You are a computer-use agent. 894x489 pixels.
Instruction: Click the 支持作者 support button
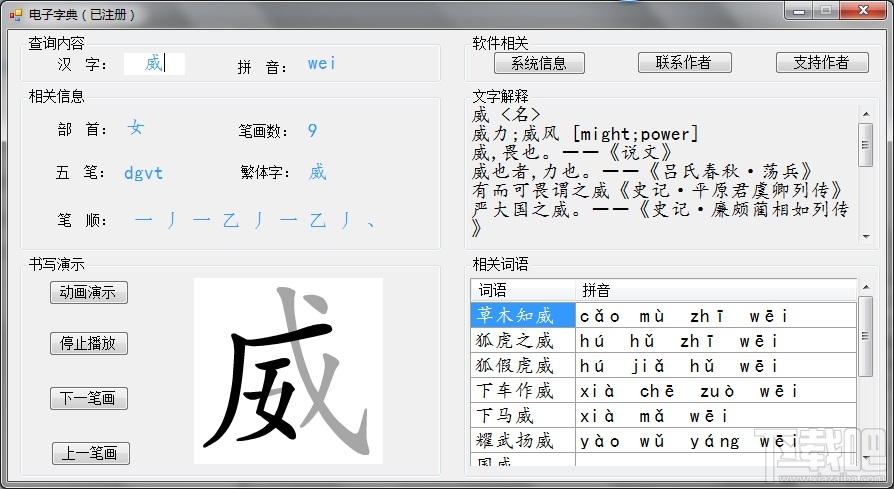pos(822,62)
